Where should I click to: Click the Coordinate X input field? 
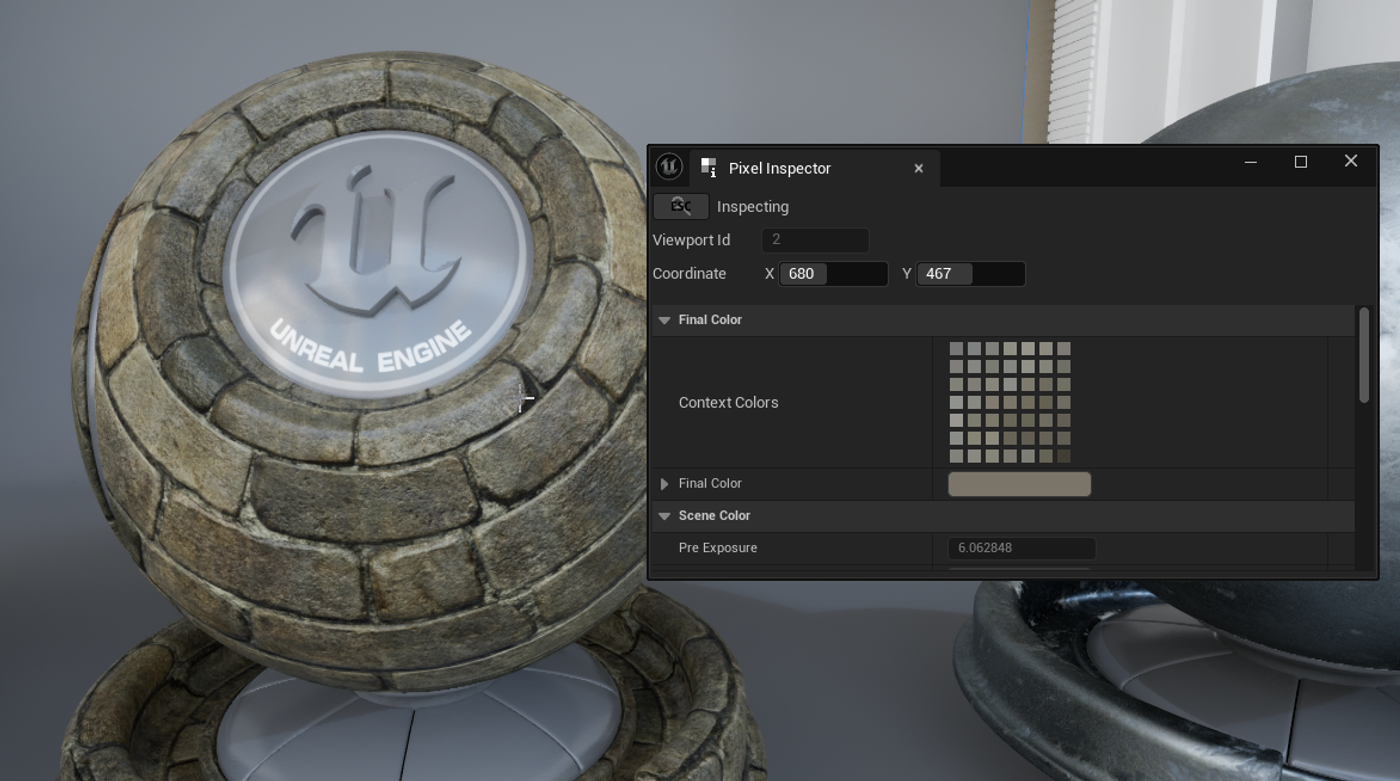833,274
